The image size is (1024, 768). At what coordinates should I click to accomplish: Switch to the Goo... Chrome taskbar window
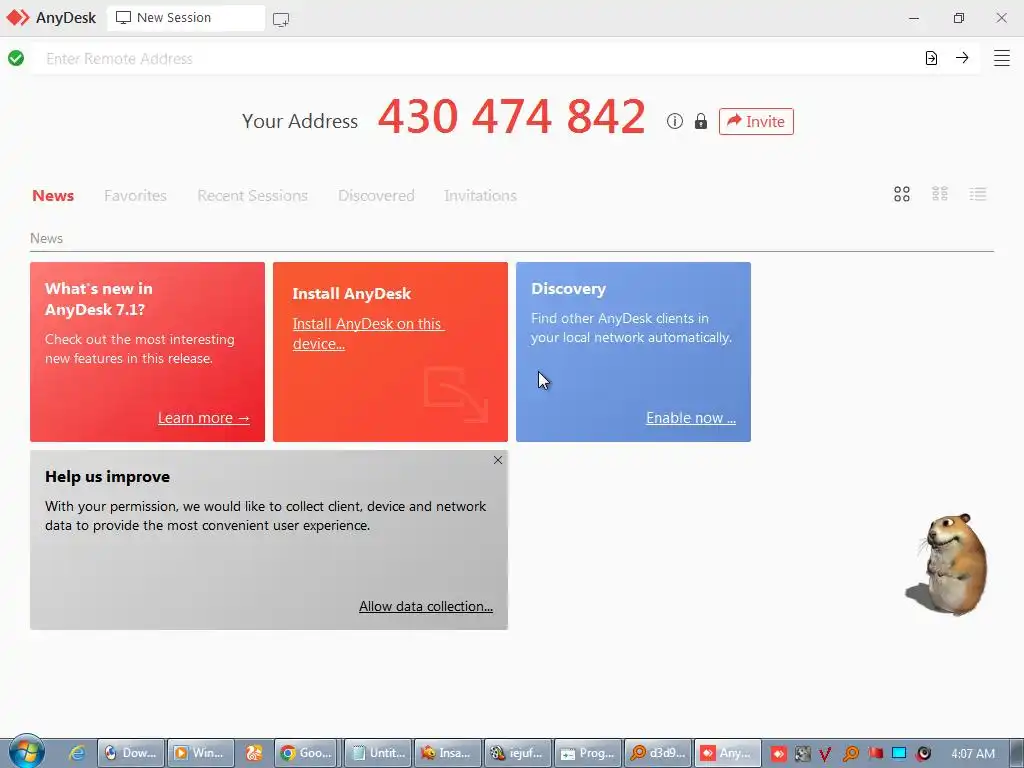(x=307, y=753)
